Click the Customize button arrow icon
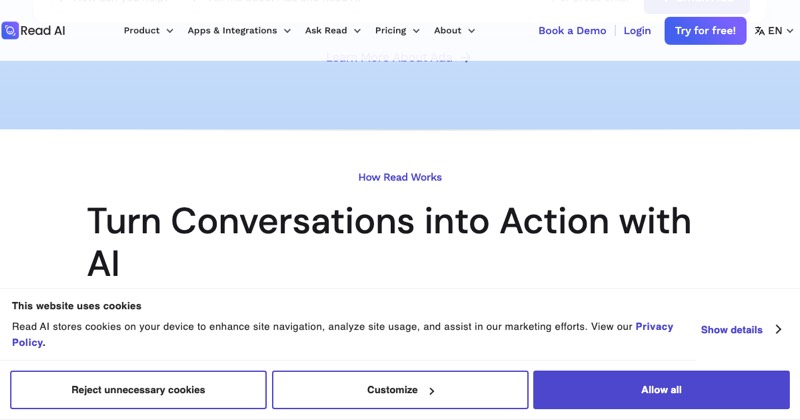Screen dimensions: 800x420 (432, 391)
